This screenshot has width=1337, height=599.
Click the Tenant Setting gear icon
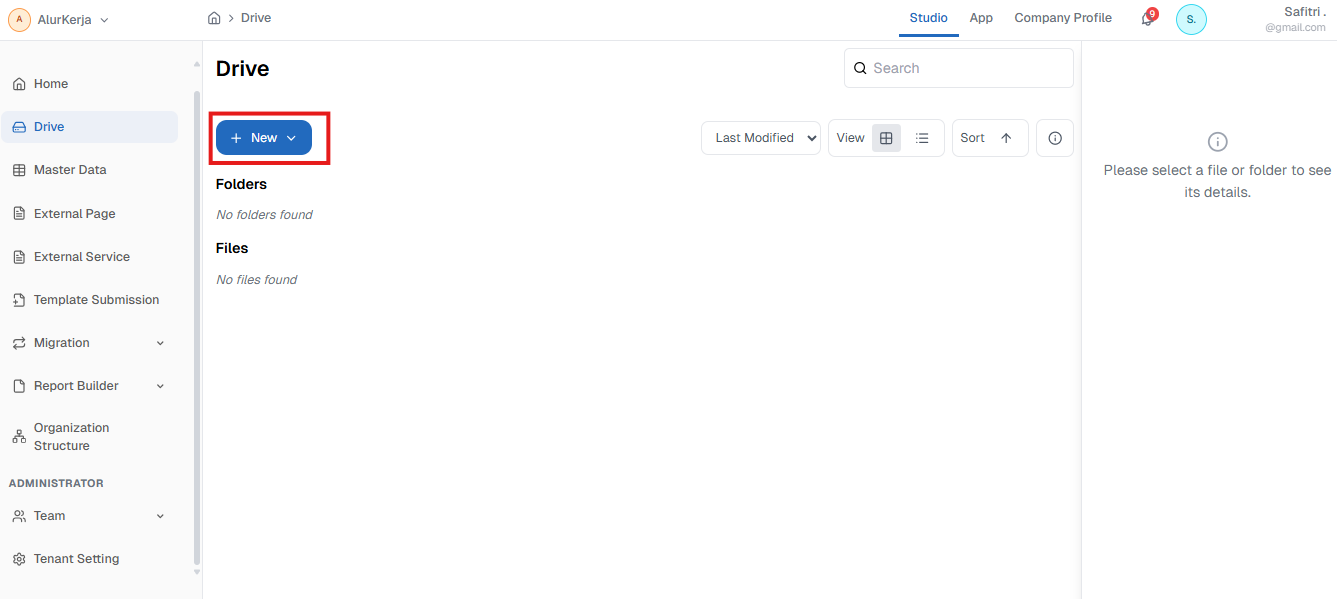[x=19, y=559]
